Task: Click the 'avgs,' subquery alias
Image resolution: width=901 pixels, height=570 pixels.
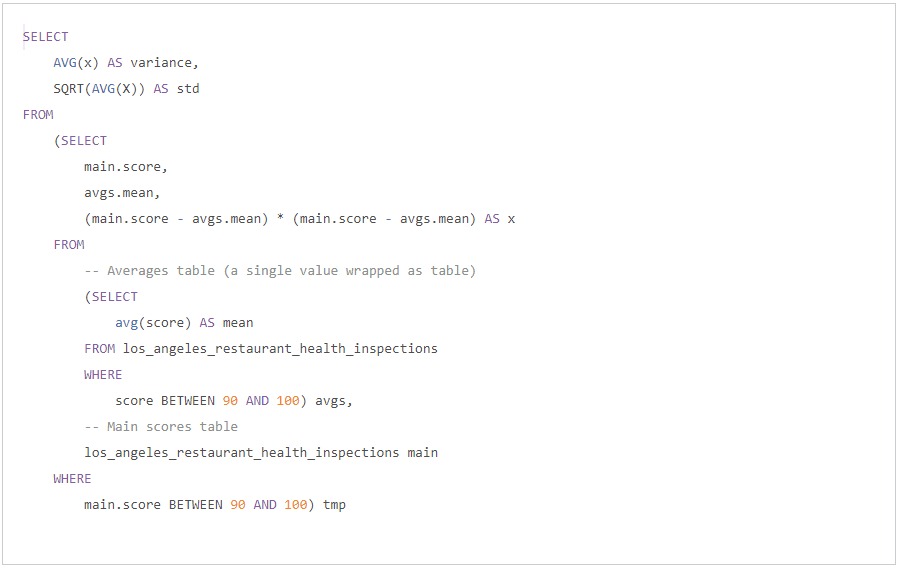Action: 334,401
